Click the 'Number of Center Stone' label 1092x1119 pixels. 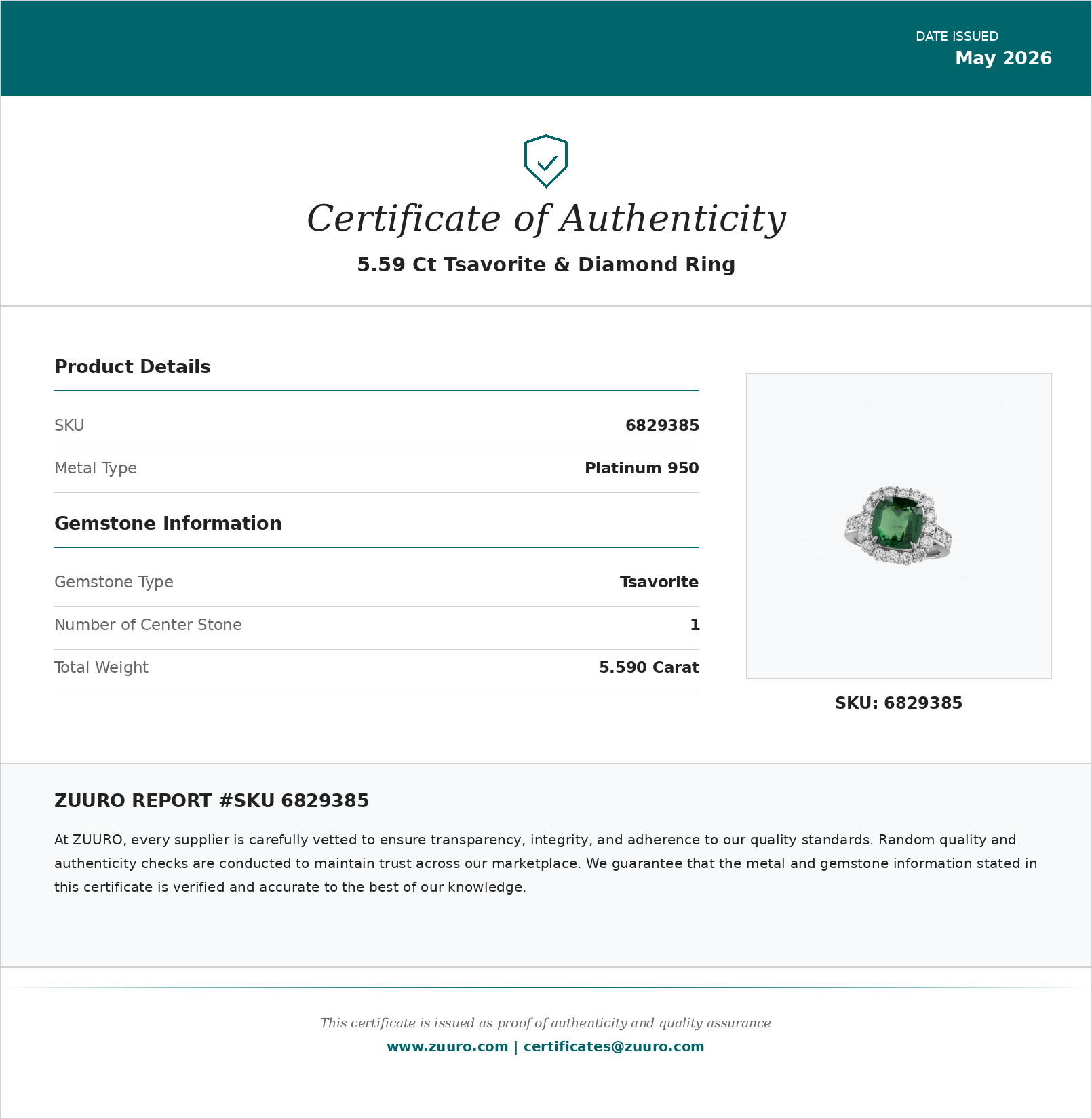[x=148, y=625]
